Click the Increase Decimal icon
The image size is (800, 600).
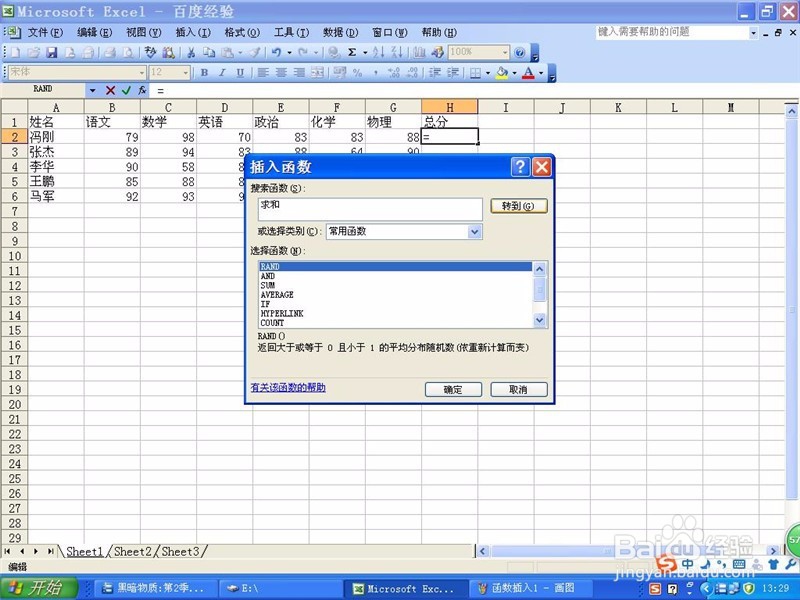point(393,73)
